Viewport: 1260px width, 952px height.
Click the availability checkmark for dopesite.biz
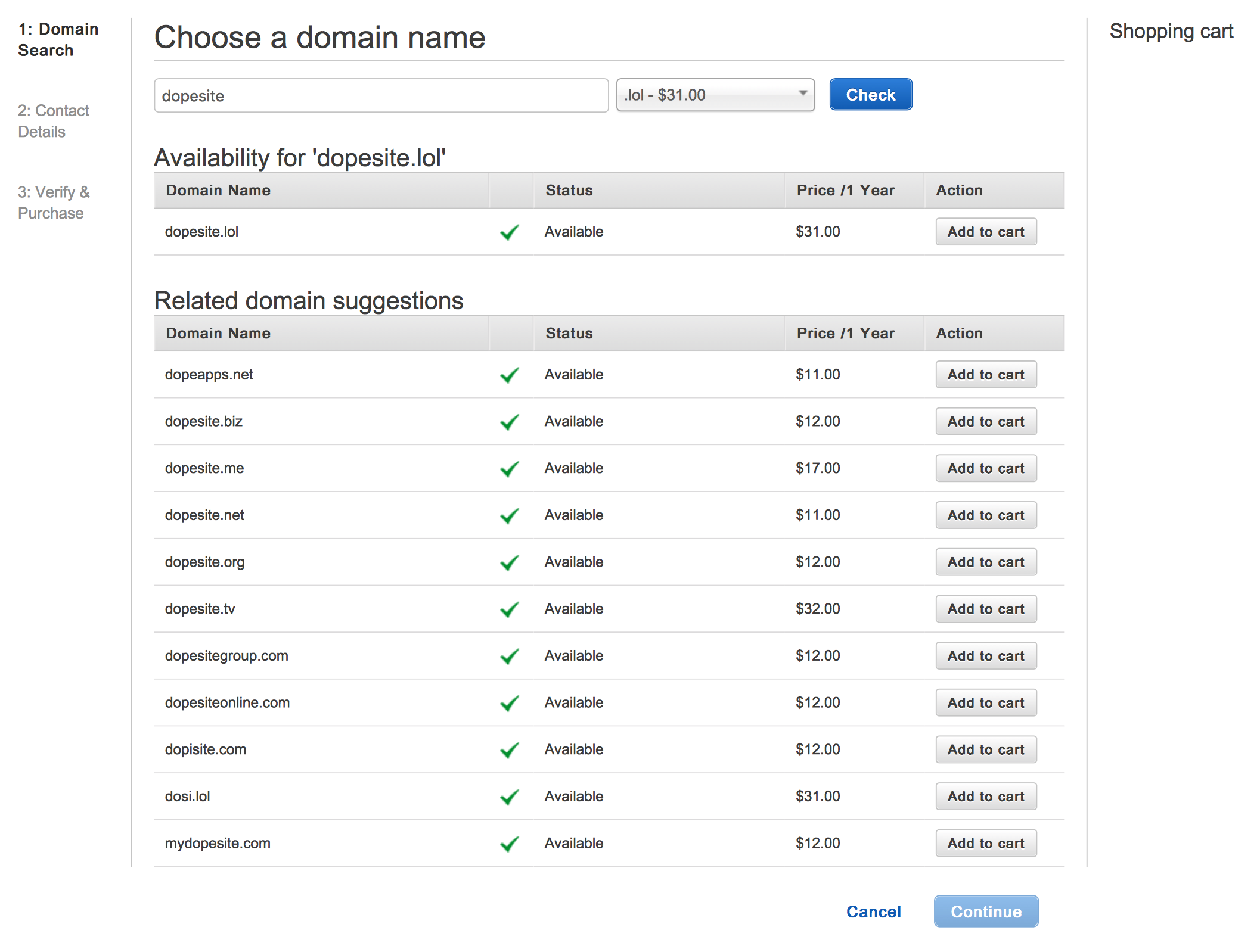pyautogui.click(x=510, y=422)
